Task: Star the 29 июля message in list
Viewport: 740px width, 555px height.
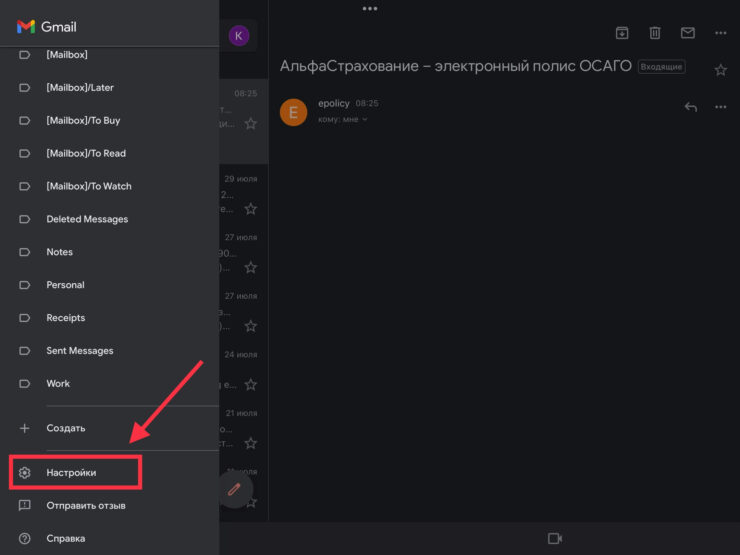Action: point(251,209)
